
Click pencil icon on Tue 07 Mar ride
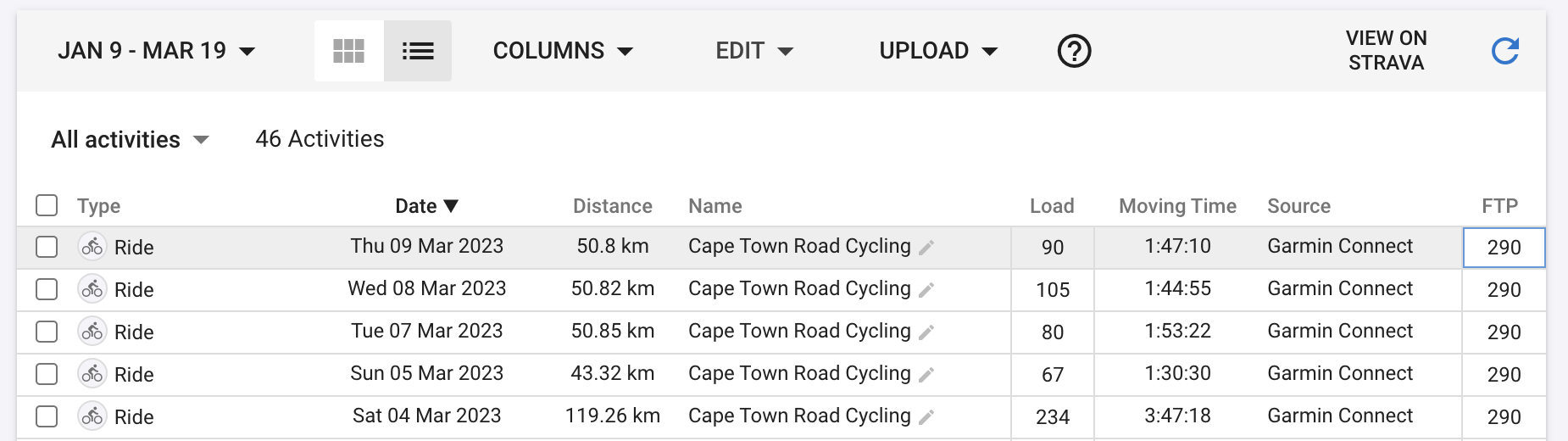(926, 332)
